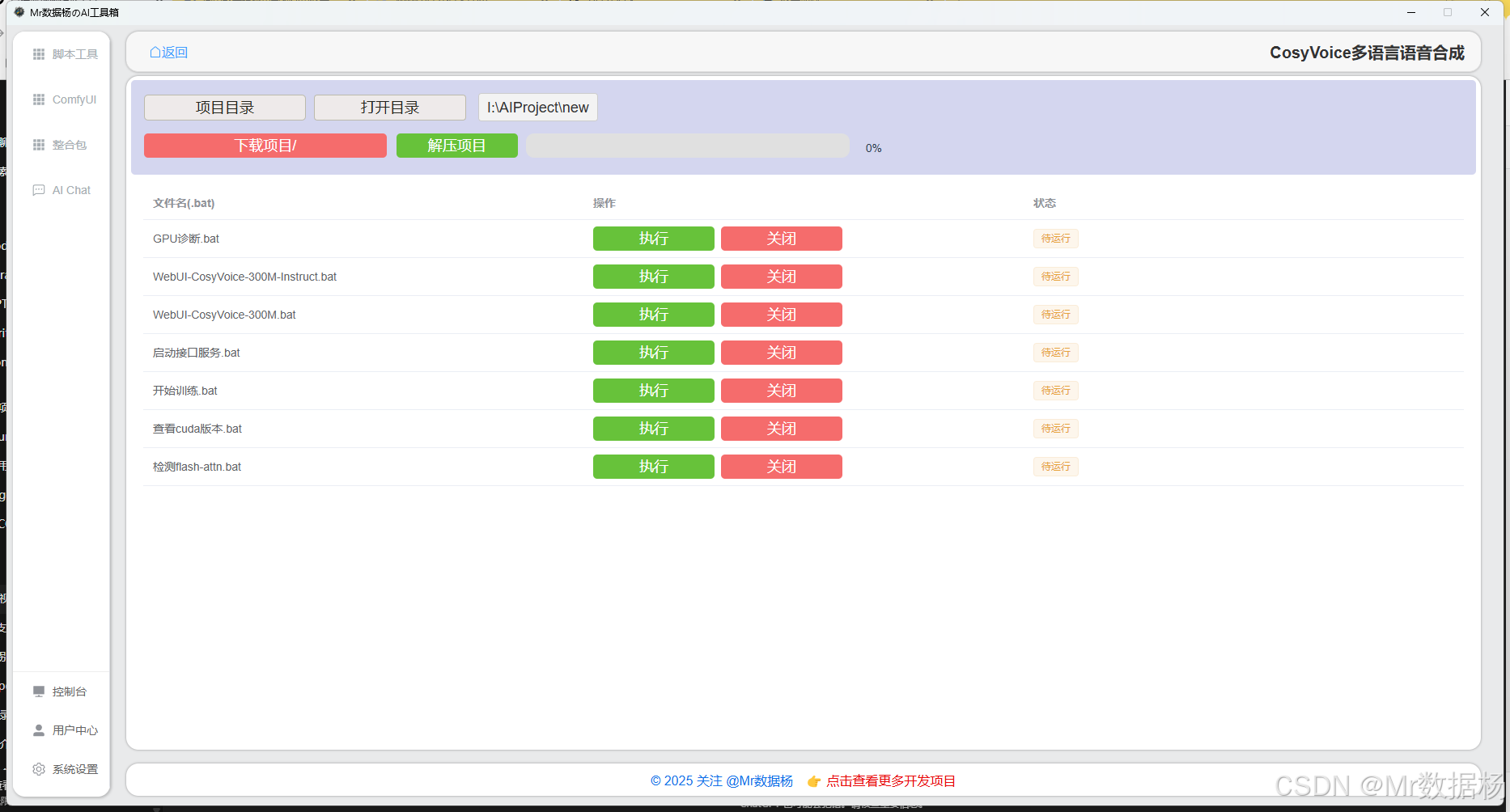Execute GPU诊断.bat
The width and height of the screenshot is (1510, 812).
654,239
